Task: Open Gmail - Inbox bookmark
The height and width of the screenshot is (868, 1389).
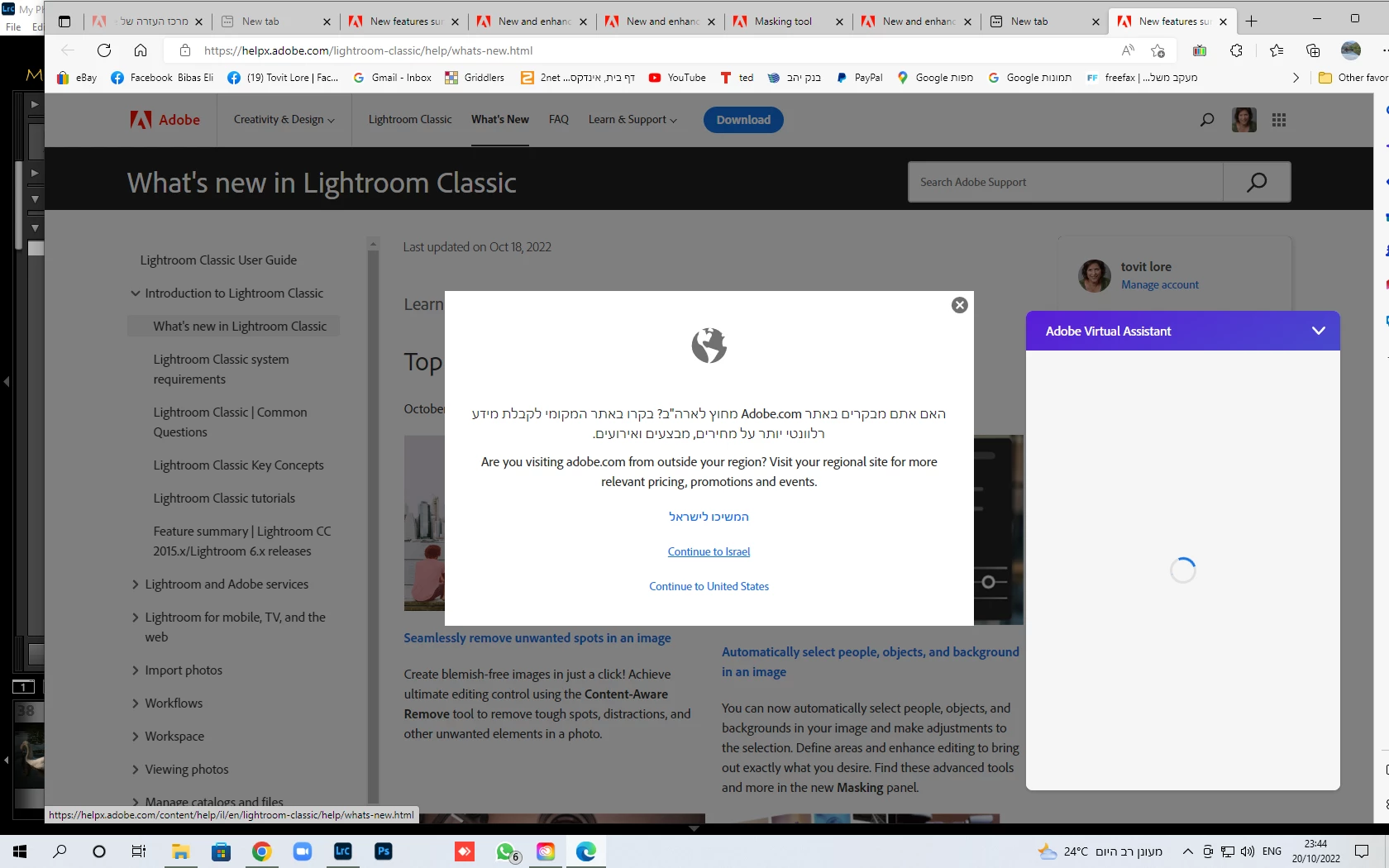Action: tap(392, 78)
